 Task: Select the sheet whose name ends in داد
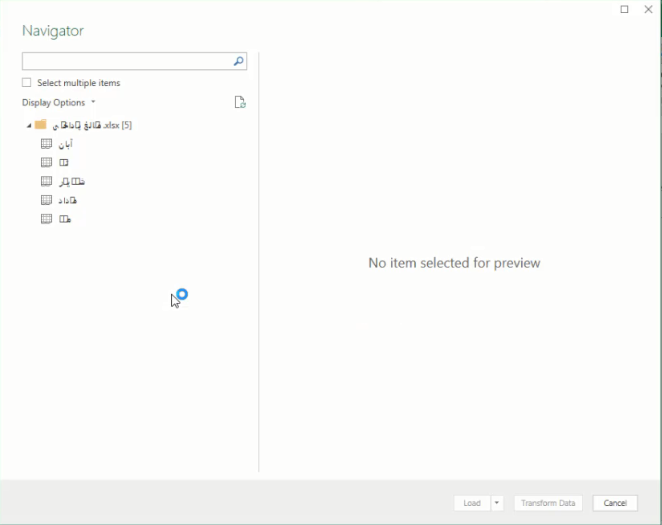pyautogui.click(x=68, y=200)
